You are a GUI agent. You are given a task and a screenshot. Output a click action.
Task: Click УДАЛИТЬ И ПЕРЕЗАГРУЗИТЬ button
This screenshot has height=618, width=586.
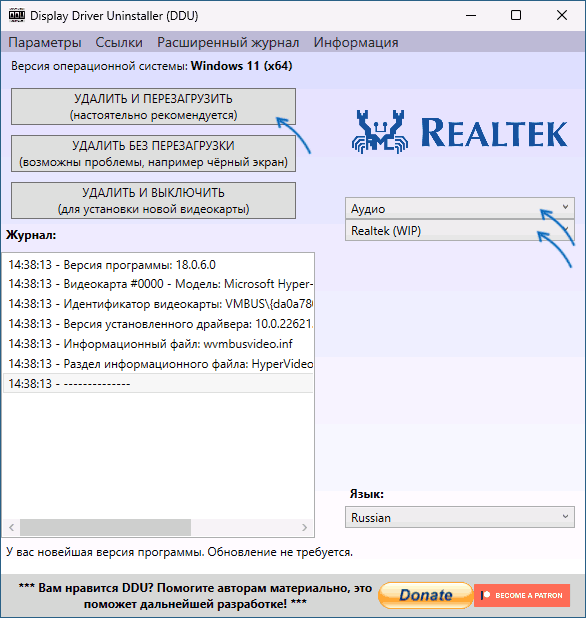tap(153, 106)
